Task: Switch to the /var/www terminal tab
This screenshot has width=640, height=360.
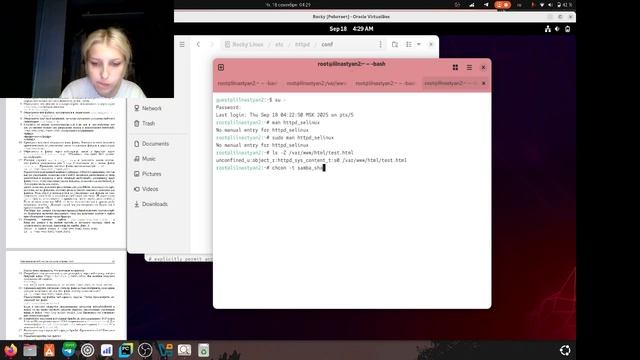Action: [x=316, y=83]
